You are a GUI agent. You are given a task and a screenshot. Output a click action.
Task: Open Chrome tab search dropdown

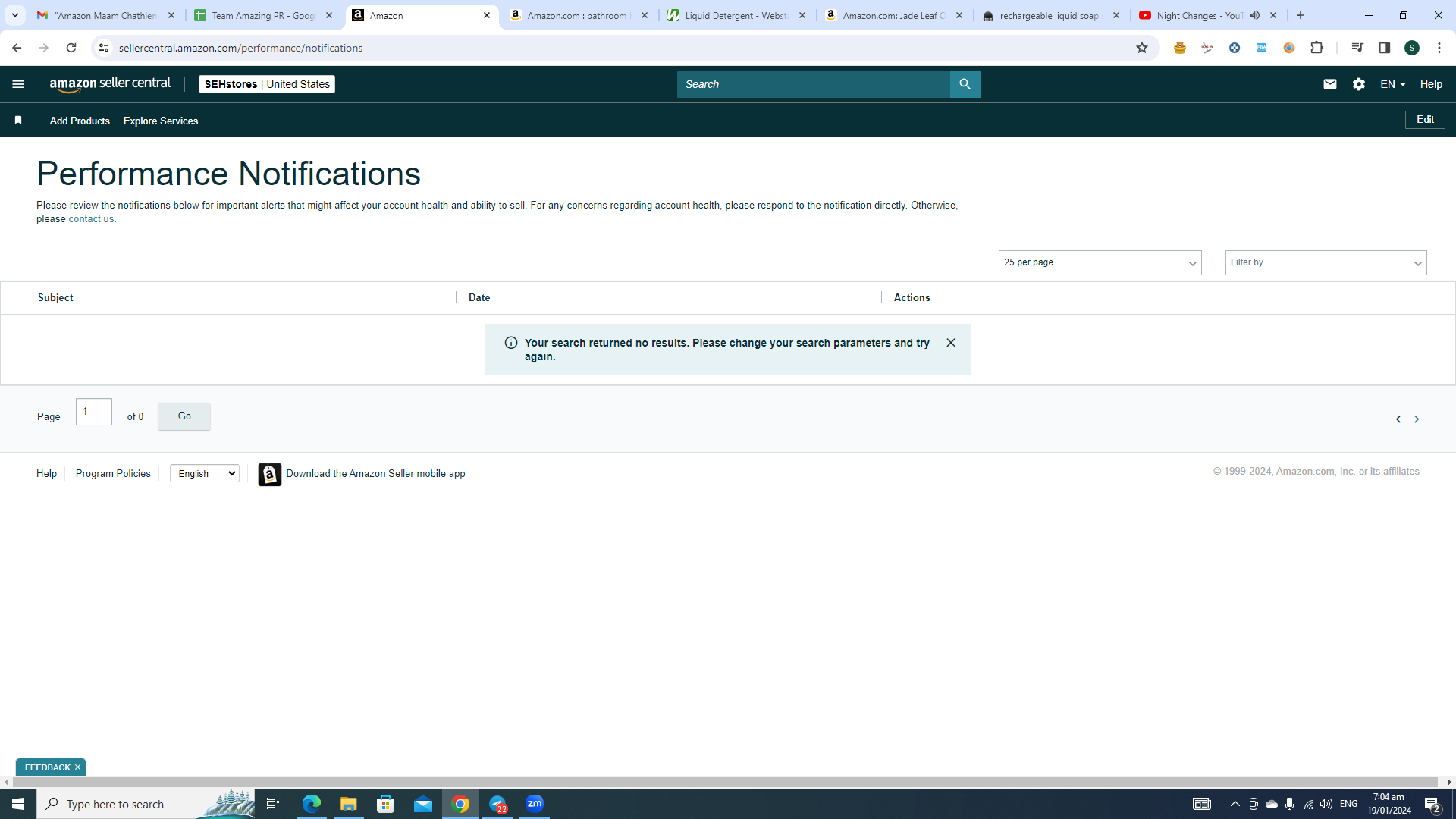tap(14, 15)
